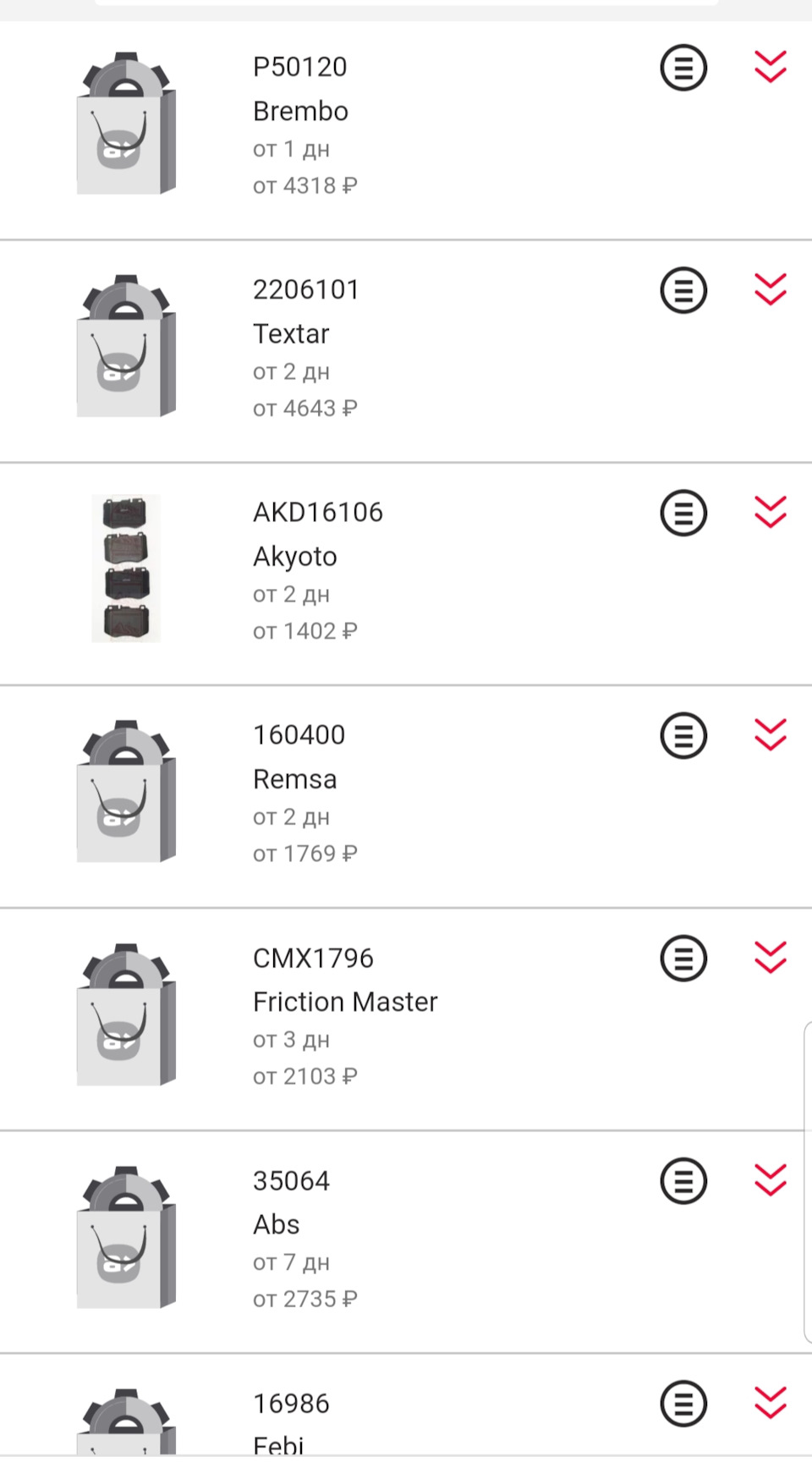Expand offers for Textar 2206101
Screen dimensions: 812x1484
click(x=771, y=289)
